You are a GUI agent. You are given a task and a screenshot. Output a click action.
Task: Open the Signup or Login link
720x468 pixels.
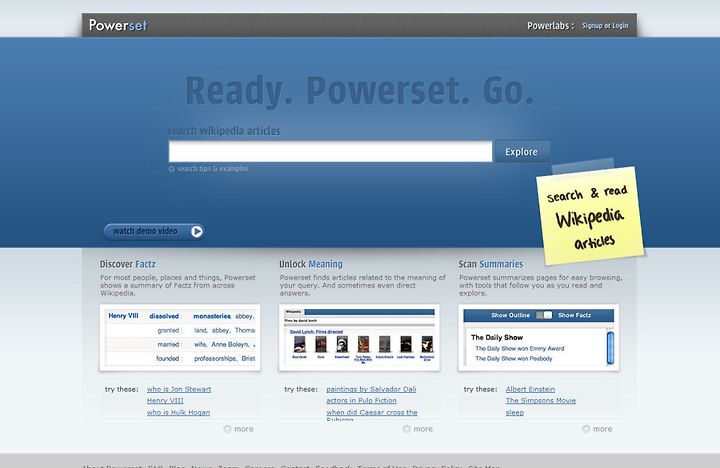pyautogui.click(x=605, y=26)
